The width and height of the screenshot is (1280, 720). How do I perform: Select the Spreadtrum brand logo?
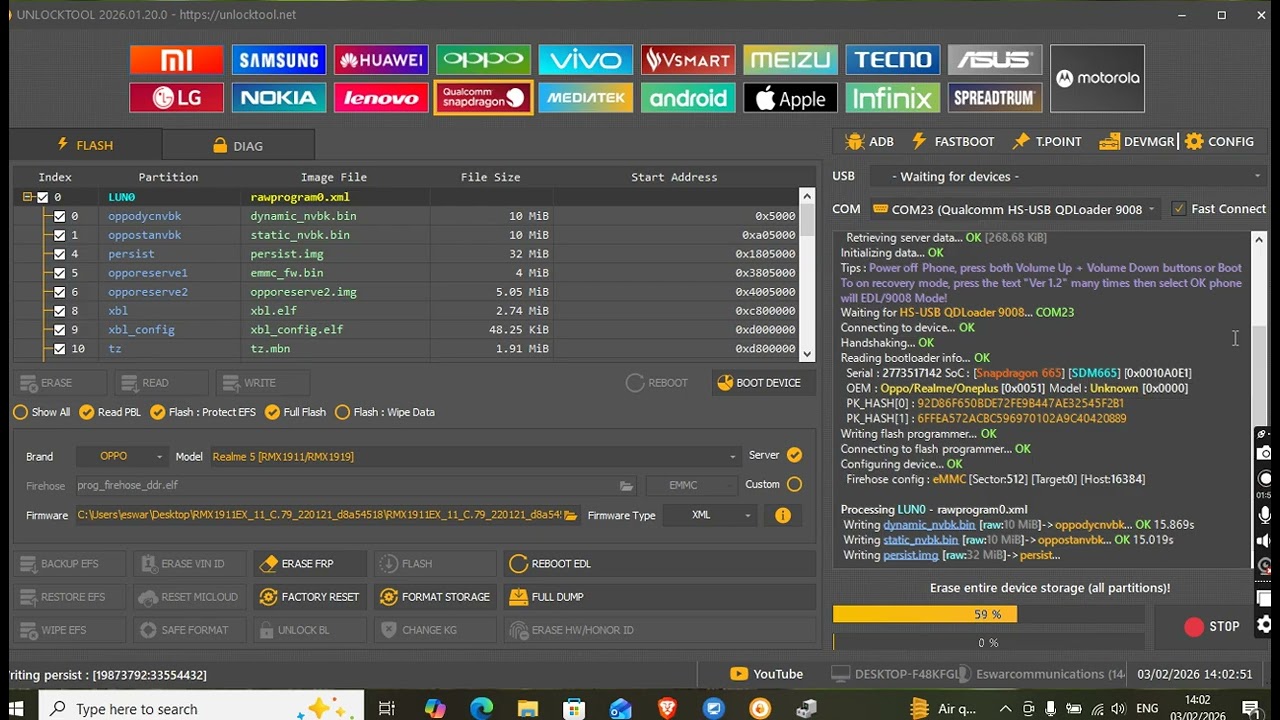pos(995,98)
